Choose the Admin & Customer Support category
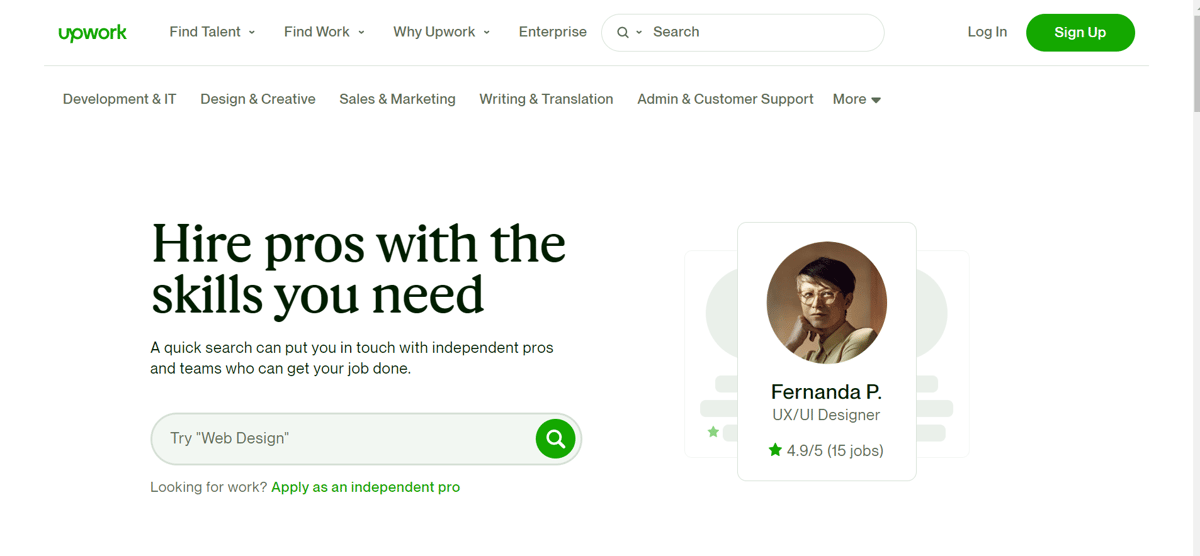 (725, 99)
